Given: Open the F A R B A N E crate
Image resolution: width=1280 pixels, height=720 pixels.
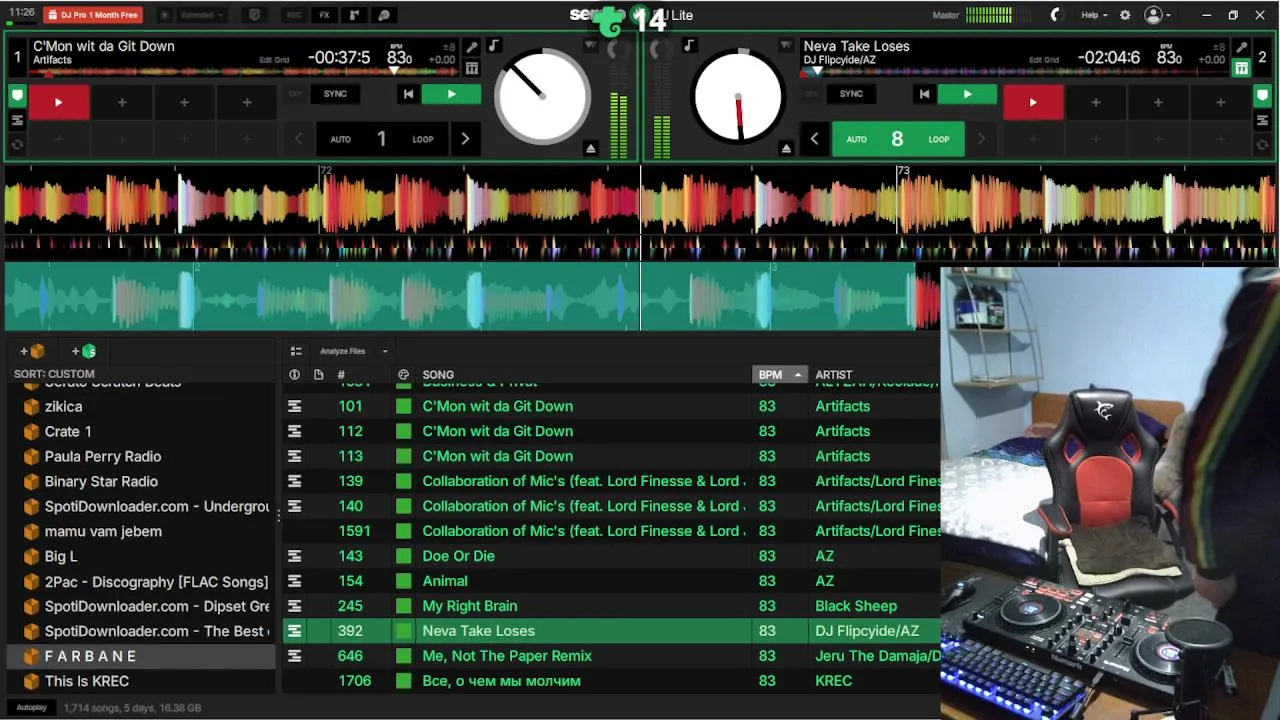Looking at the screenshot, I should [140, 656].
